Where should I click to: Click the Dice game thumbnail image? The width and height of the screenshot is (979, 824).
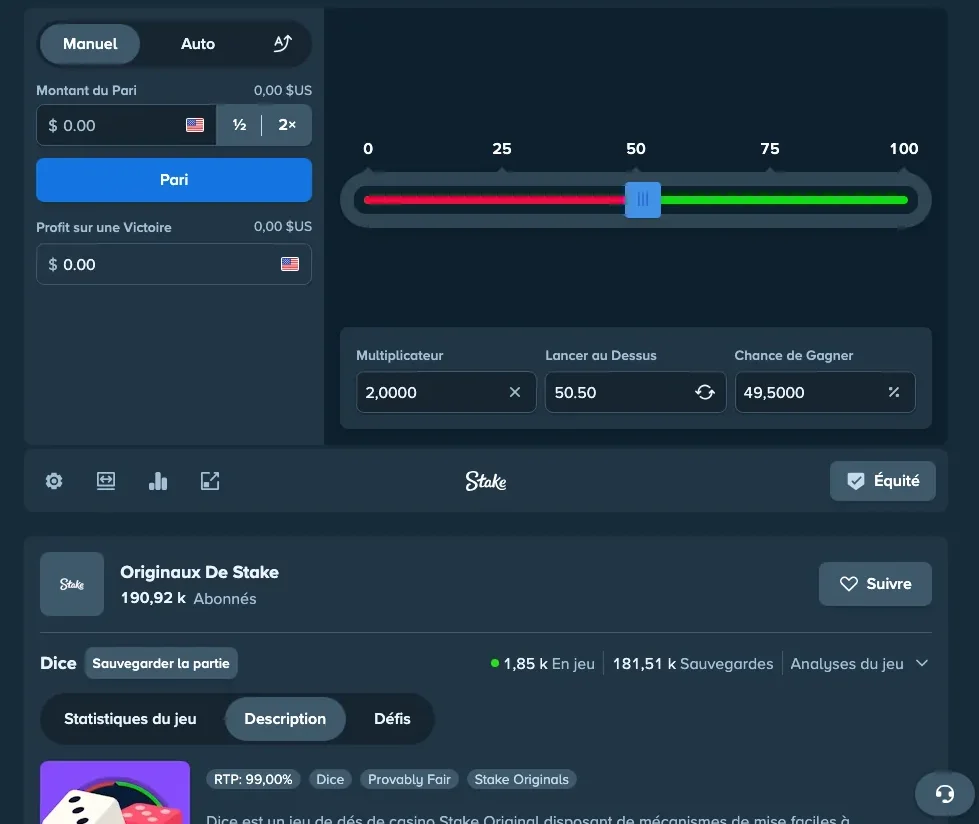click(x=115, y=792)
